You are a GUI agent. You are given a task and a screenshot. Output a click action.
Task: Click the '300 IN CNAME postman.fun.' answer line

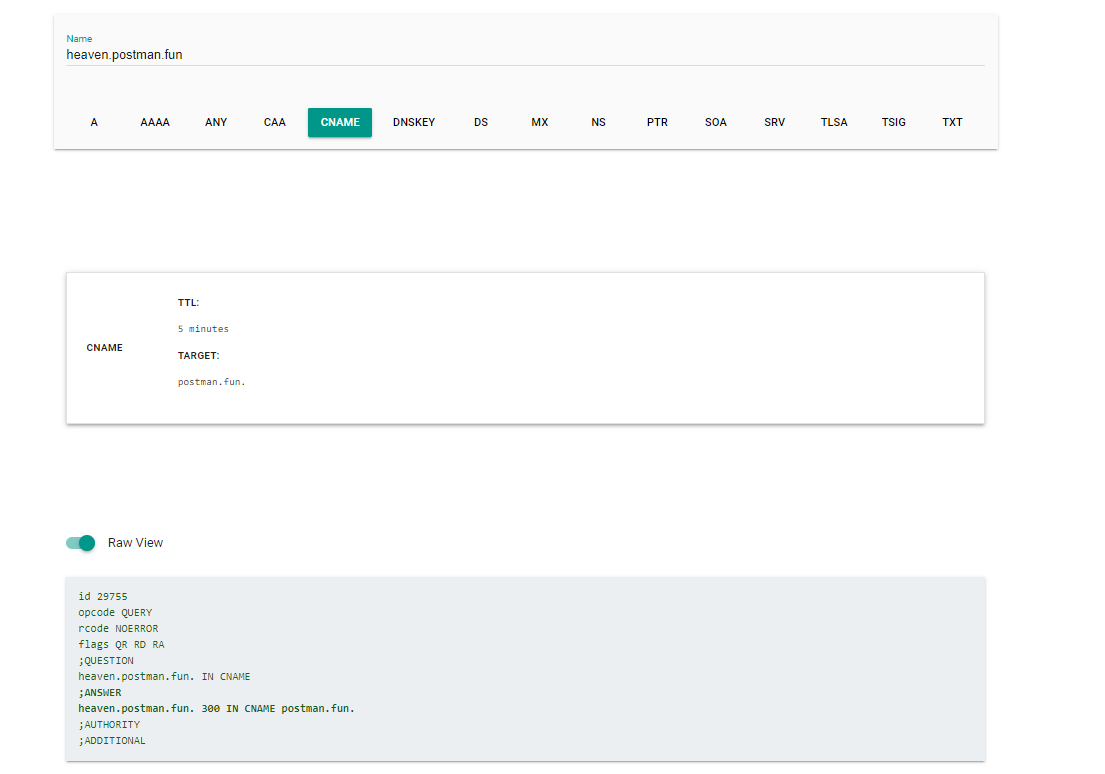click(216, 708)
